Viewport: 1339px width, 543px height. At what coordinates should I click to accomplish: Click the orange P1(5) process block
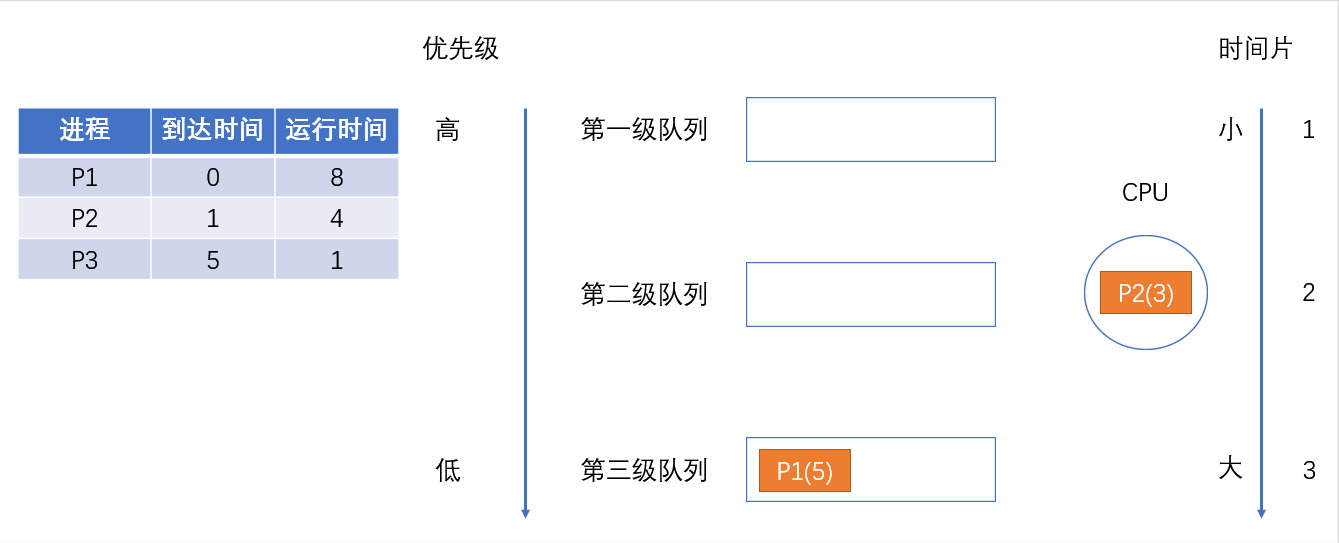(x=805, y=470)
